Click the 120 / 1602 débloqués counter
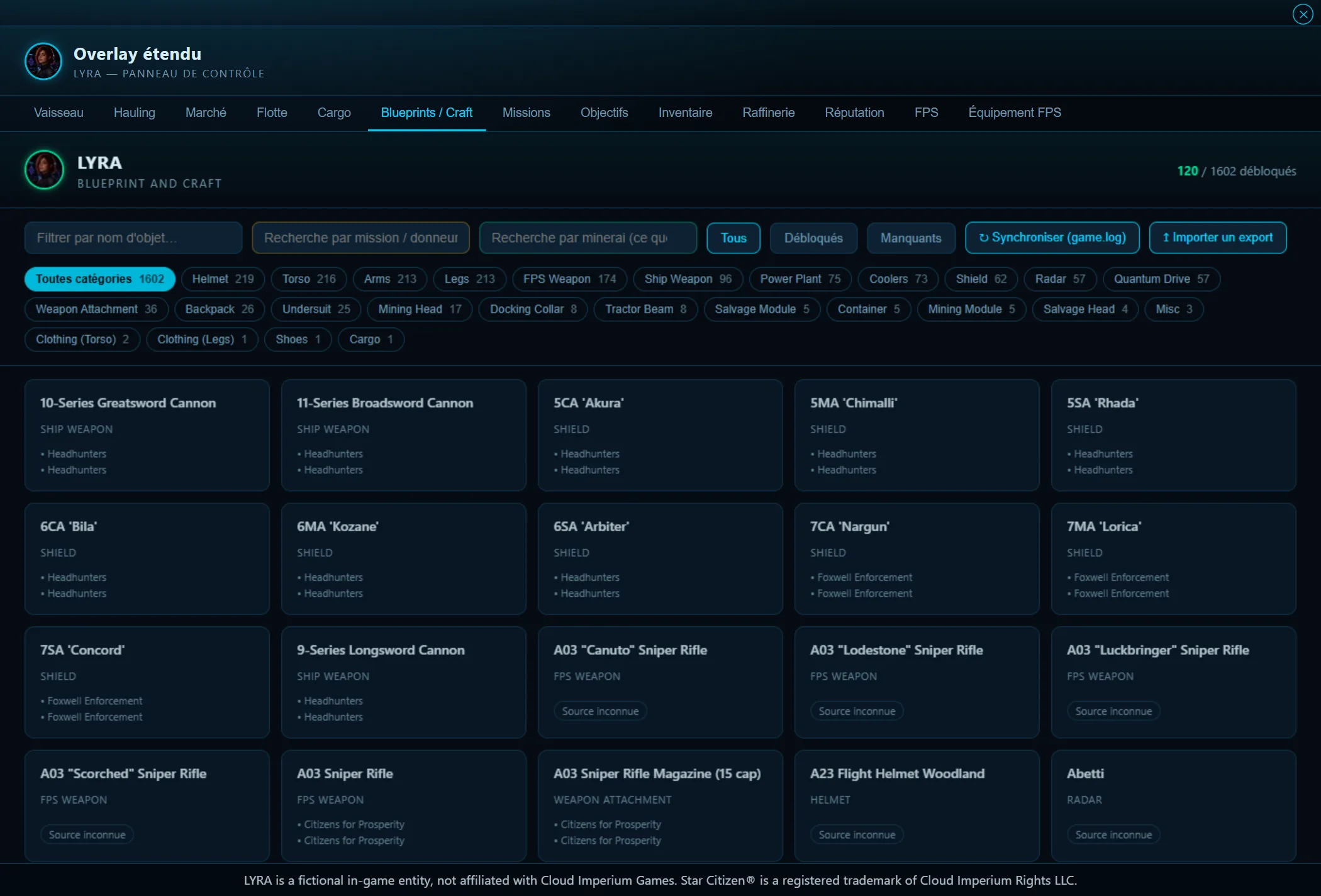 [1236, 171]
